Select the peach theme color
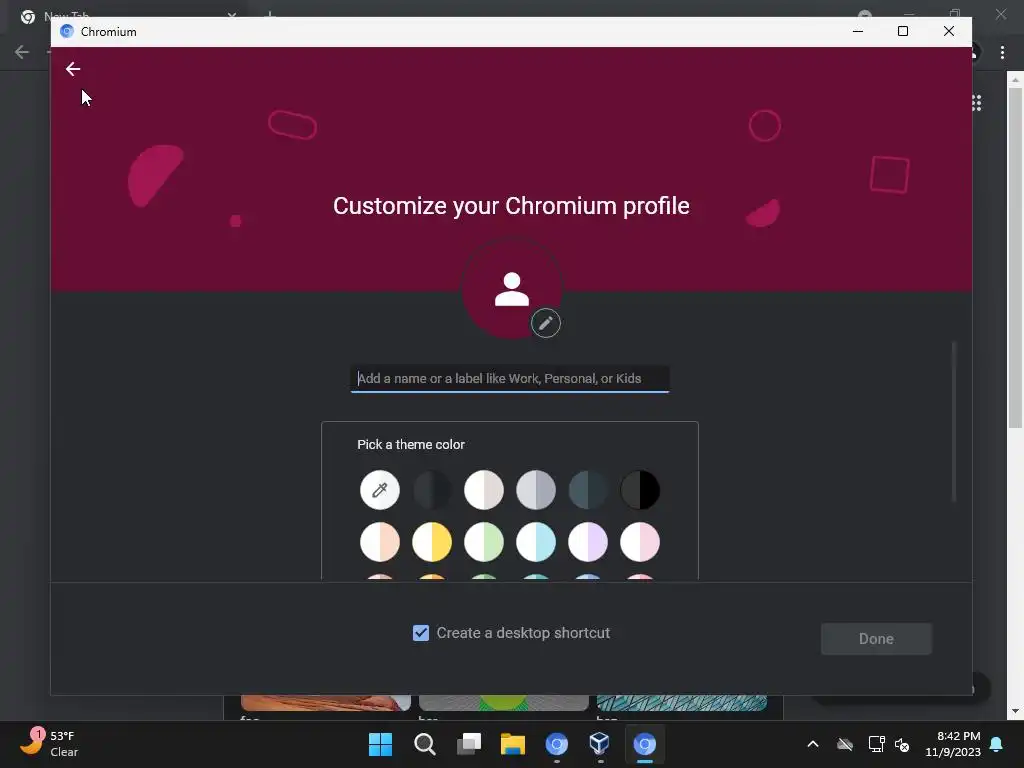The width and height of the screenshot is (1024, 768). (379, 542)
